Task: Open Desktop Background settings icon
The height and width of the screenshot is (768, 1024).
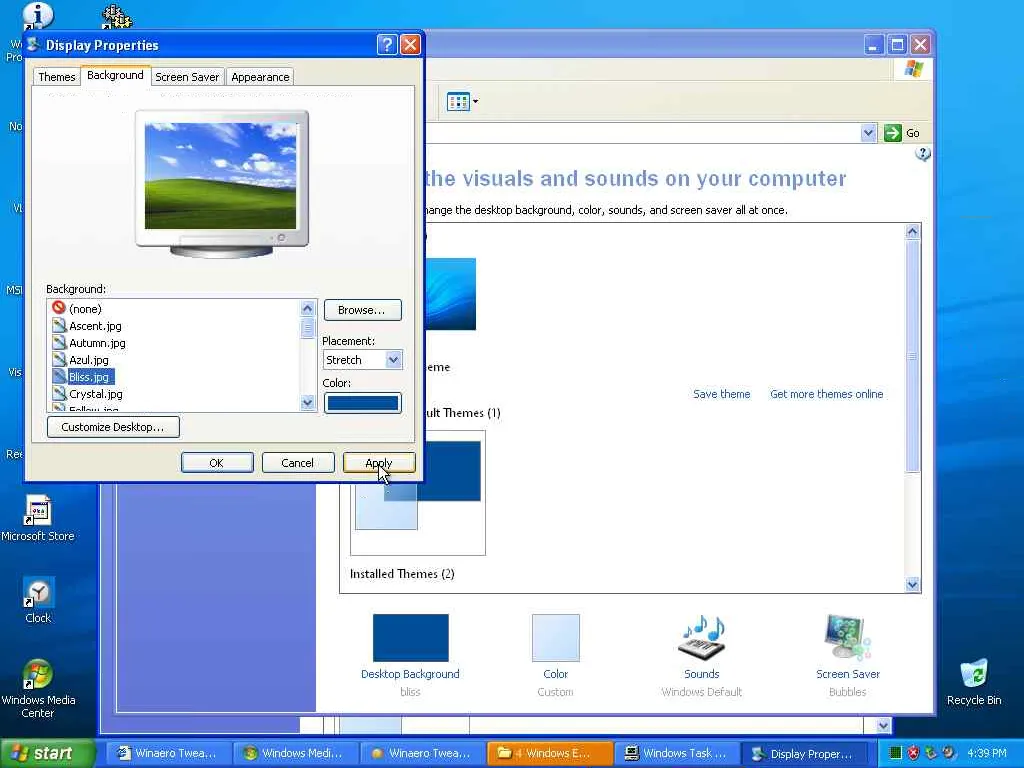Action: point(410,637)
